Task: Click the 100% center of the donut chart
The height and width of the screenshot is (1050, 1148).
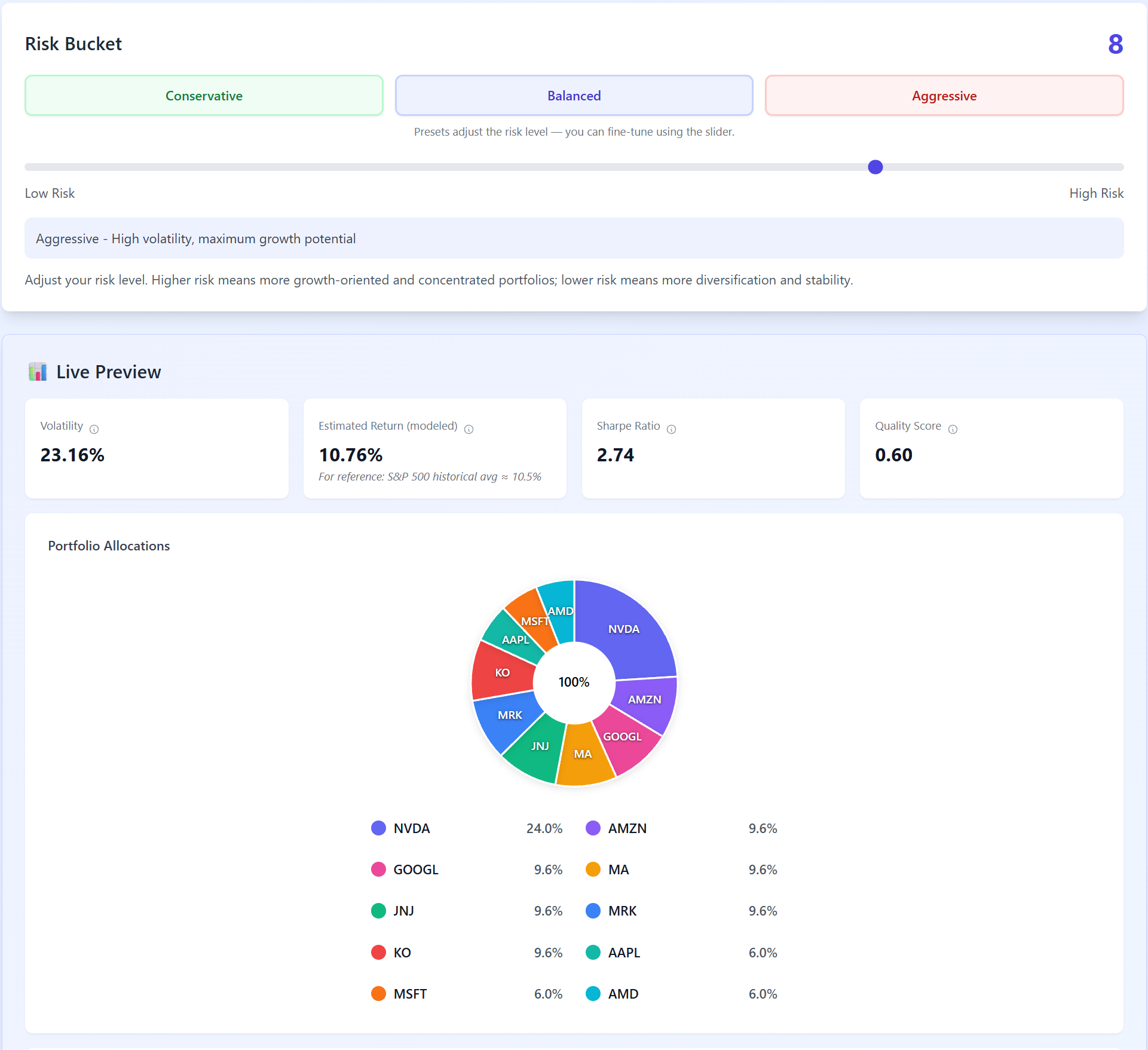Action: [573, 681]
